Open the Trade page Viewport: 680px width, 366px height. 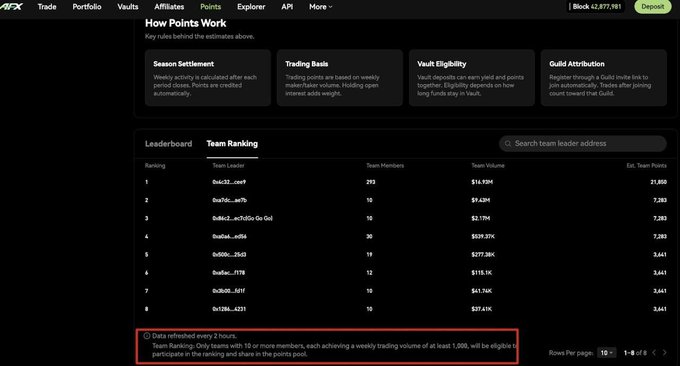pyautogui.click(x=47, y=7)
